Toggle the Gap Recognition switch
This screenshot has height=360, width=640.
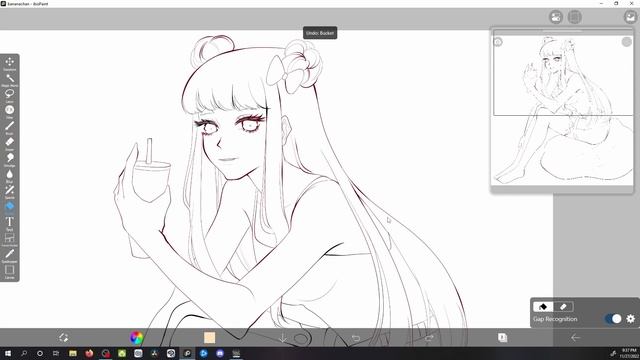tap(613, 319)
